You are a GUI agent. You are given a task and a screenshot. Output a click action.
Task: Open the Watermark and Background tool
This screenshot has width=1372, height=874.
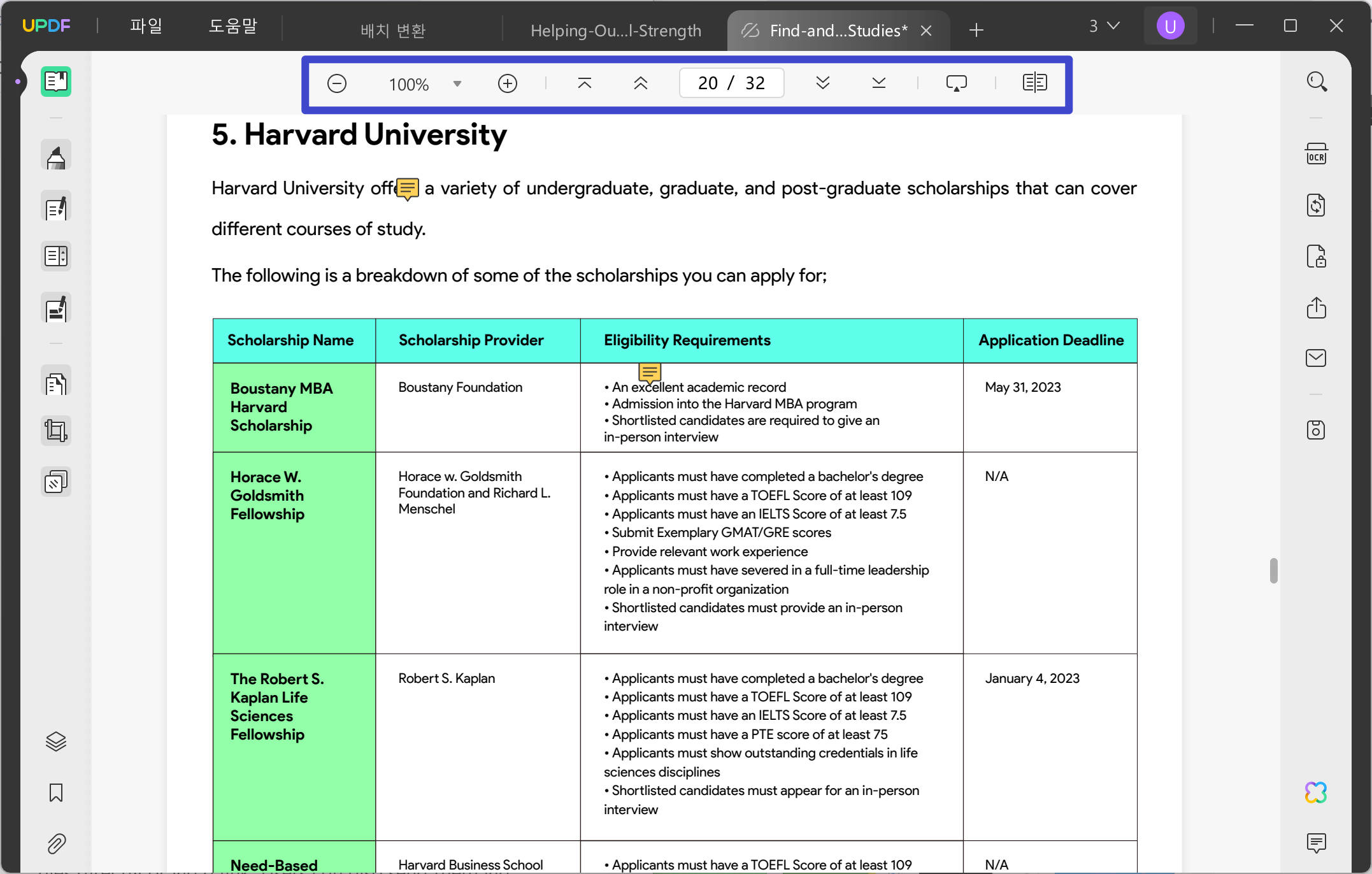click(56, 482)
